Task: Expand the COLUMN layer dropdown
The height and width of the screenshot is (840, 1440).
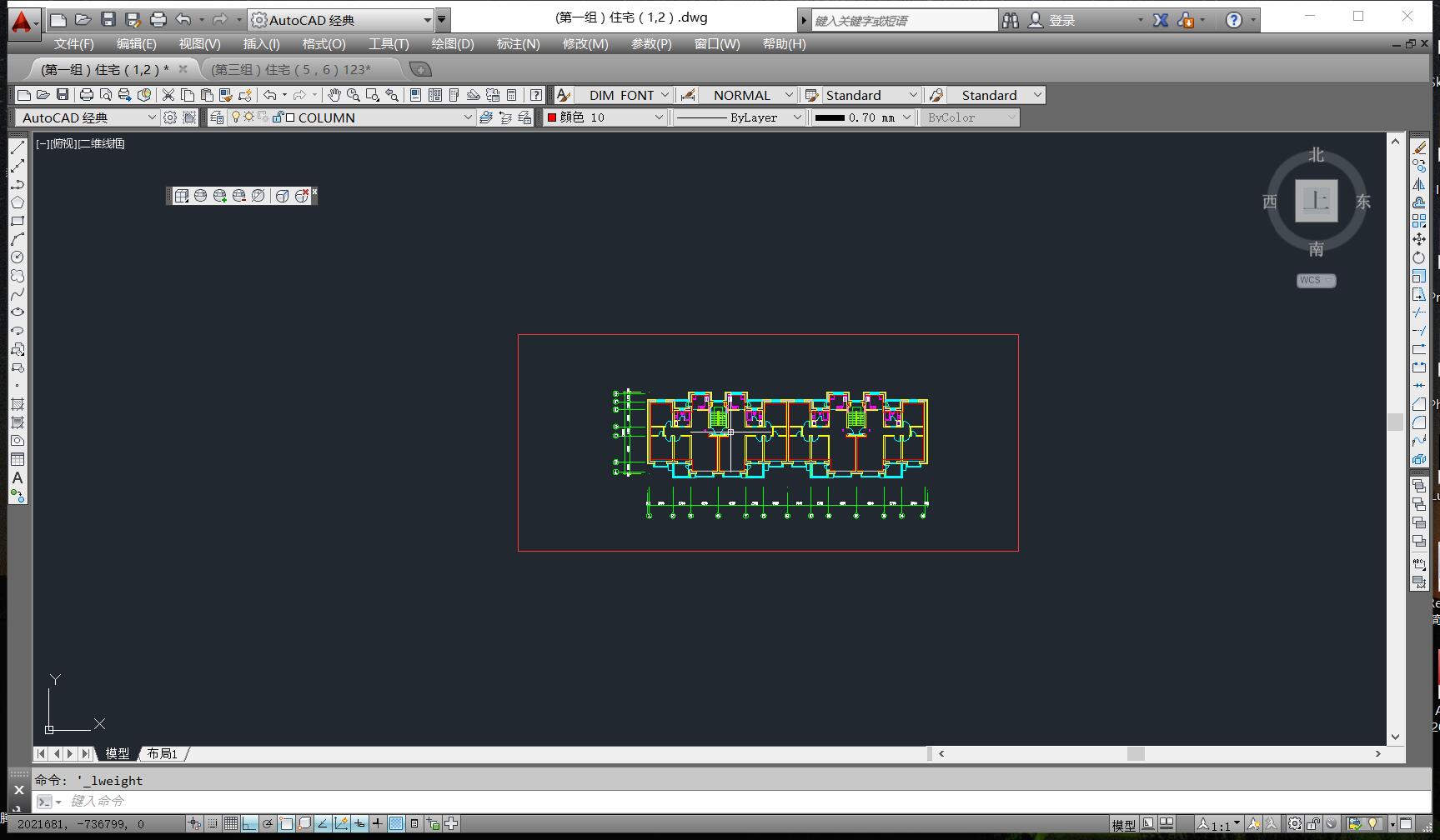Action: tap(468, 117)
